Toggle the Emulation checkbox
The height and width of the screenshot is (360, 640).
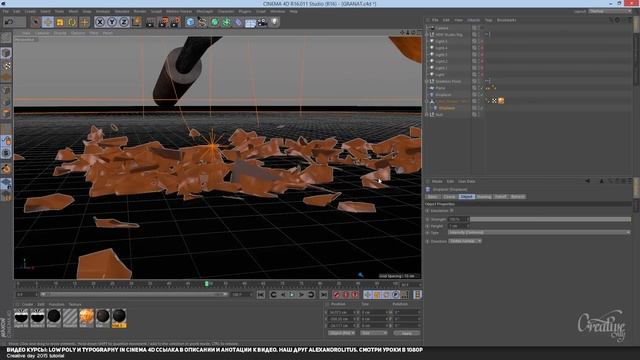click(x=452, y=211)
